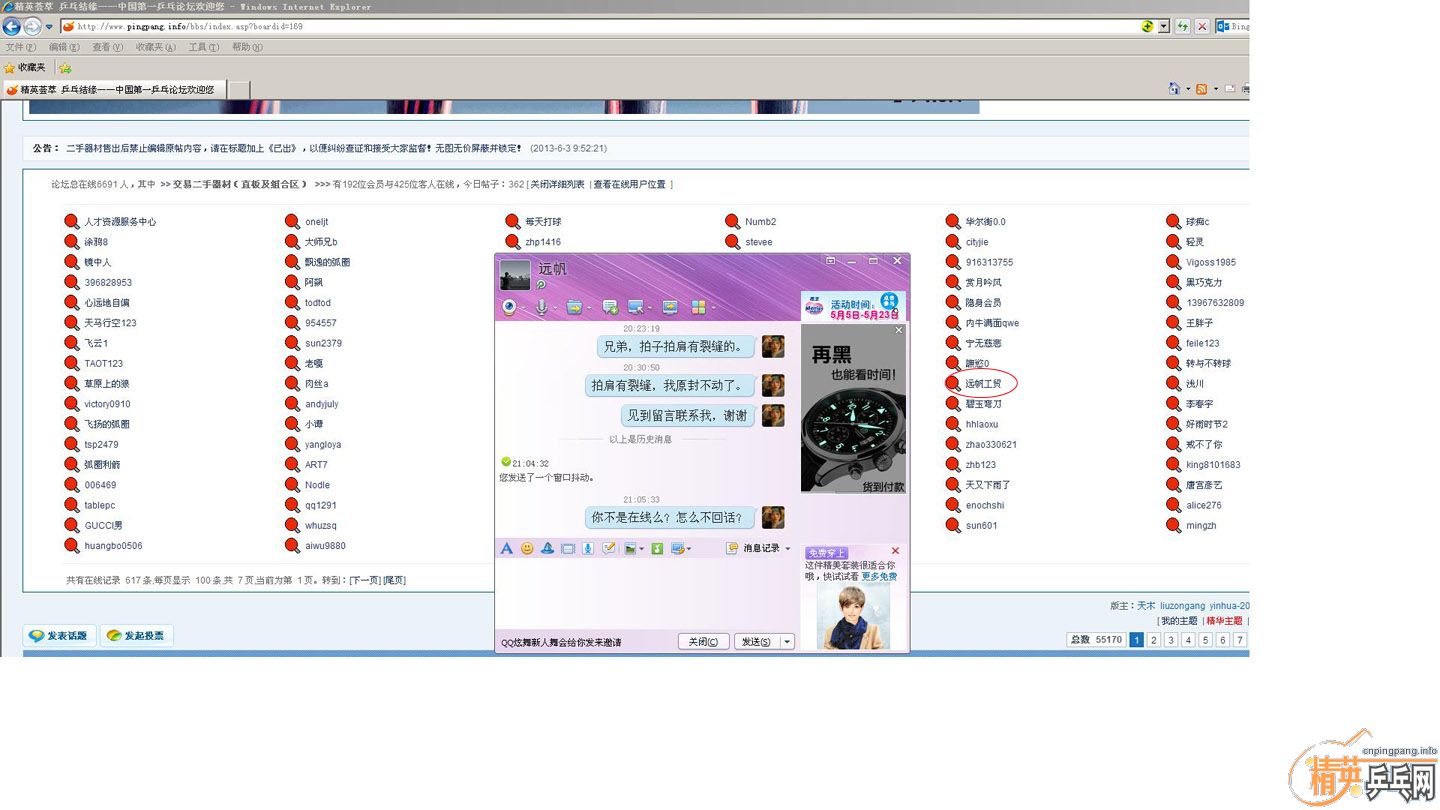
Task: Open the emoji smiley picker
Action: (527, 549)
